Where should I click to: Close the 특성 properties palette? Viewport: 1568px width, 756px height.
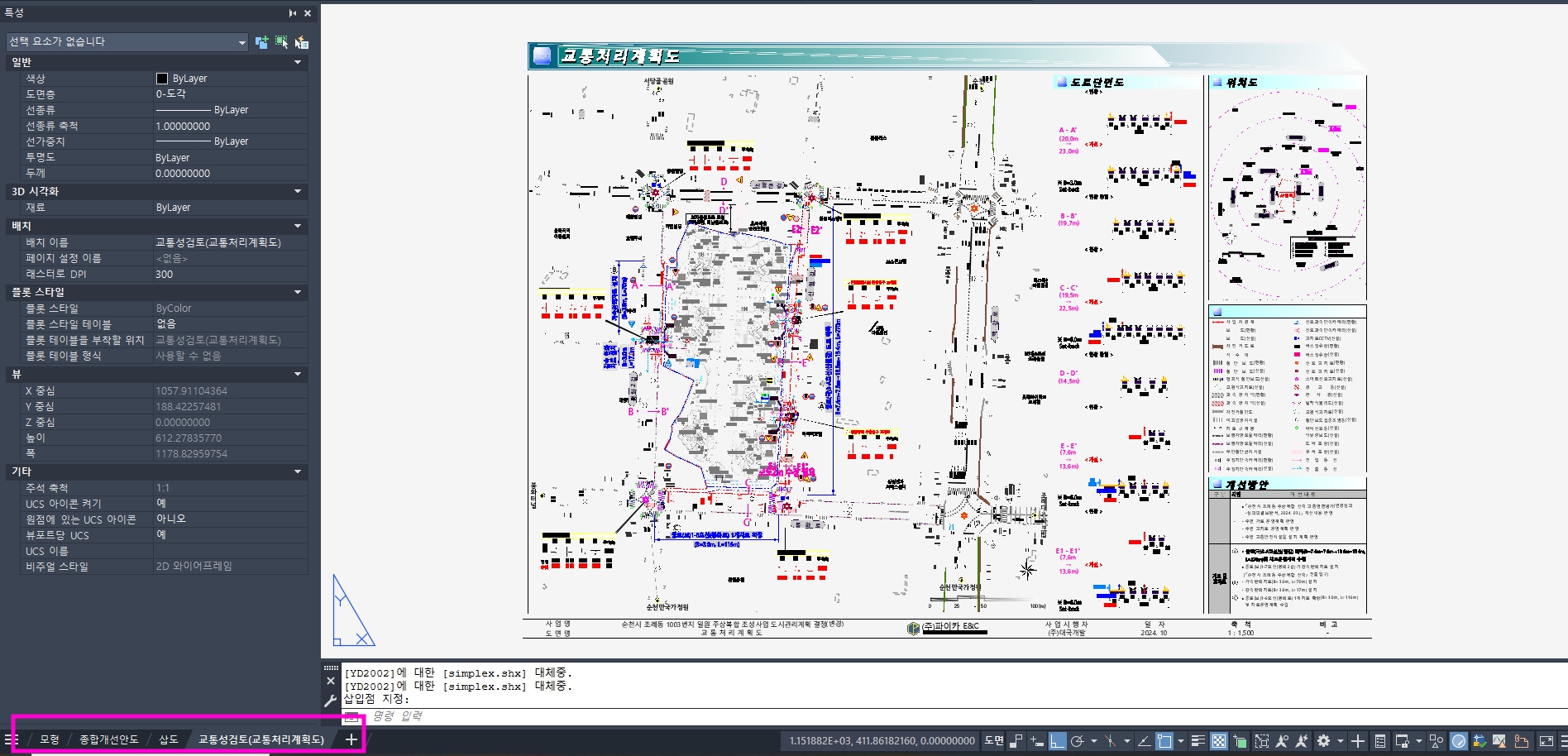(308, 13)
